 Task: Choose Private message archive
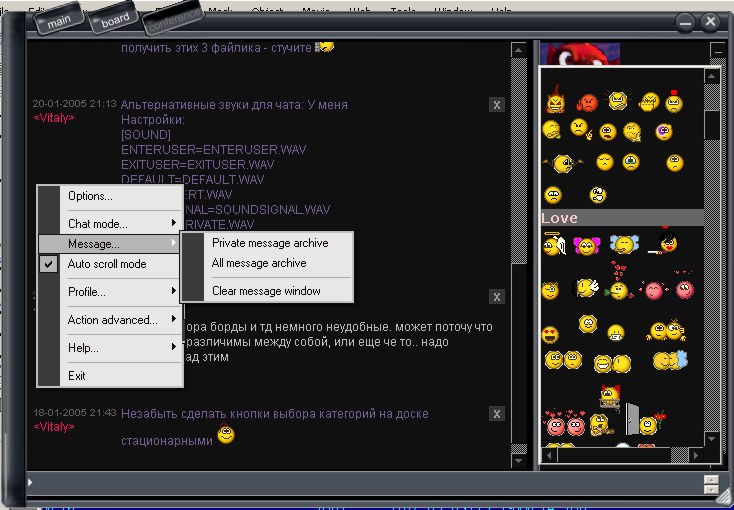pos(269,243)
